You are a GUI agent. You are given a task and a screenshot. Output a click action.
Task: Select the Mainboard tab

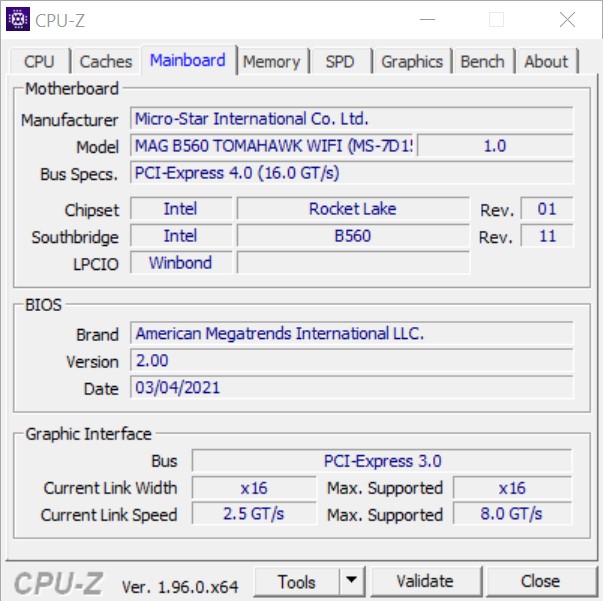pyautogui.click(x=188, y=60)
